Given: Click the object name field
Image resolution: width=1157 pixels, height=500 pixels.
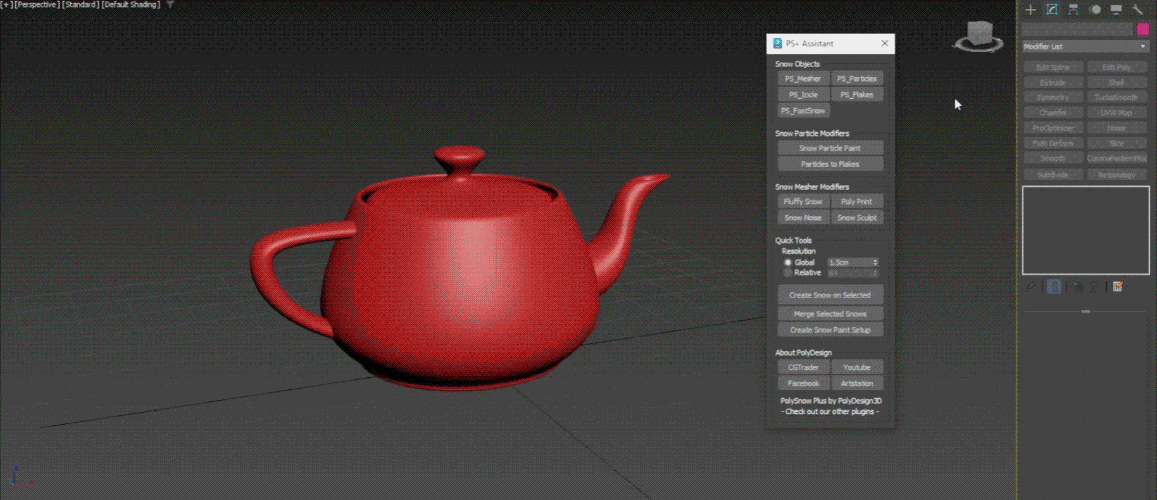Looking at the screenshot, I should click(1077, 29).
